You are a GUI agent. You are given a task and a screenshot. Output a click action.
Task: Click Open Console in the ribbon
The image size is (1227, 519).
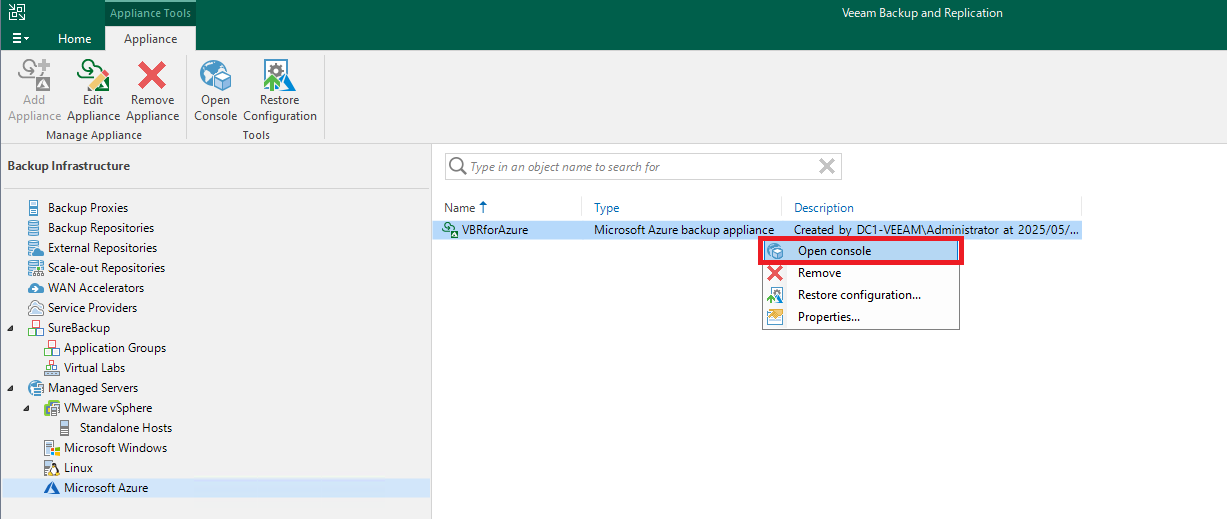215,90
